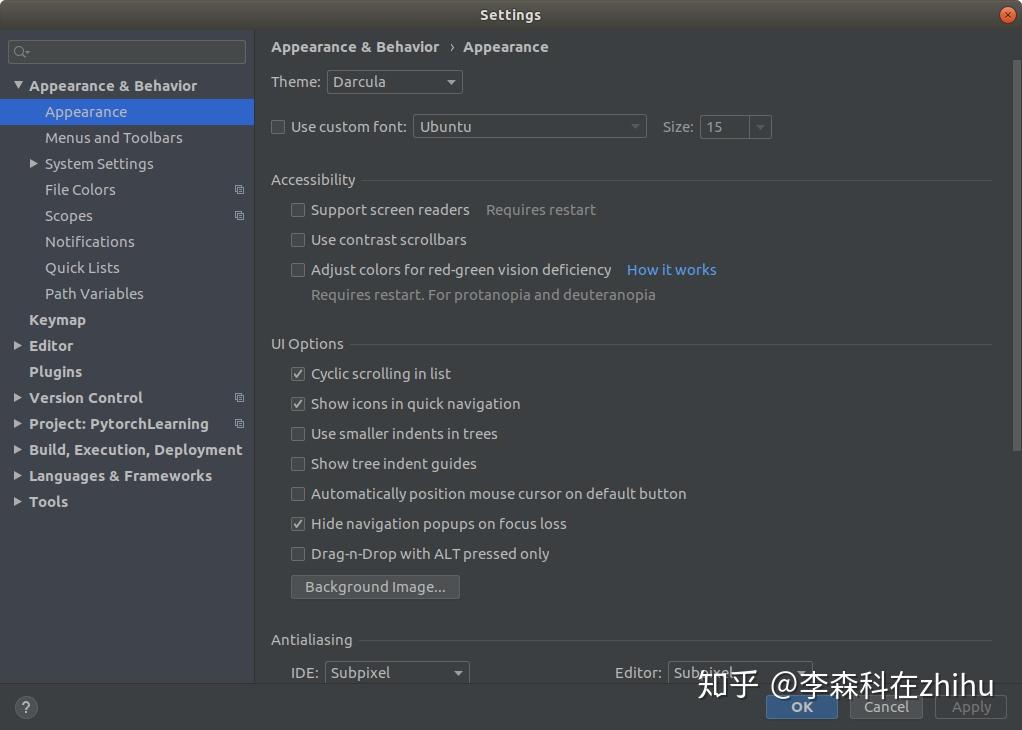Enable Use smaller indents in trees
Viewport: 1022px width, 730px height.
298,434
